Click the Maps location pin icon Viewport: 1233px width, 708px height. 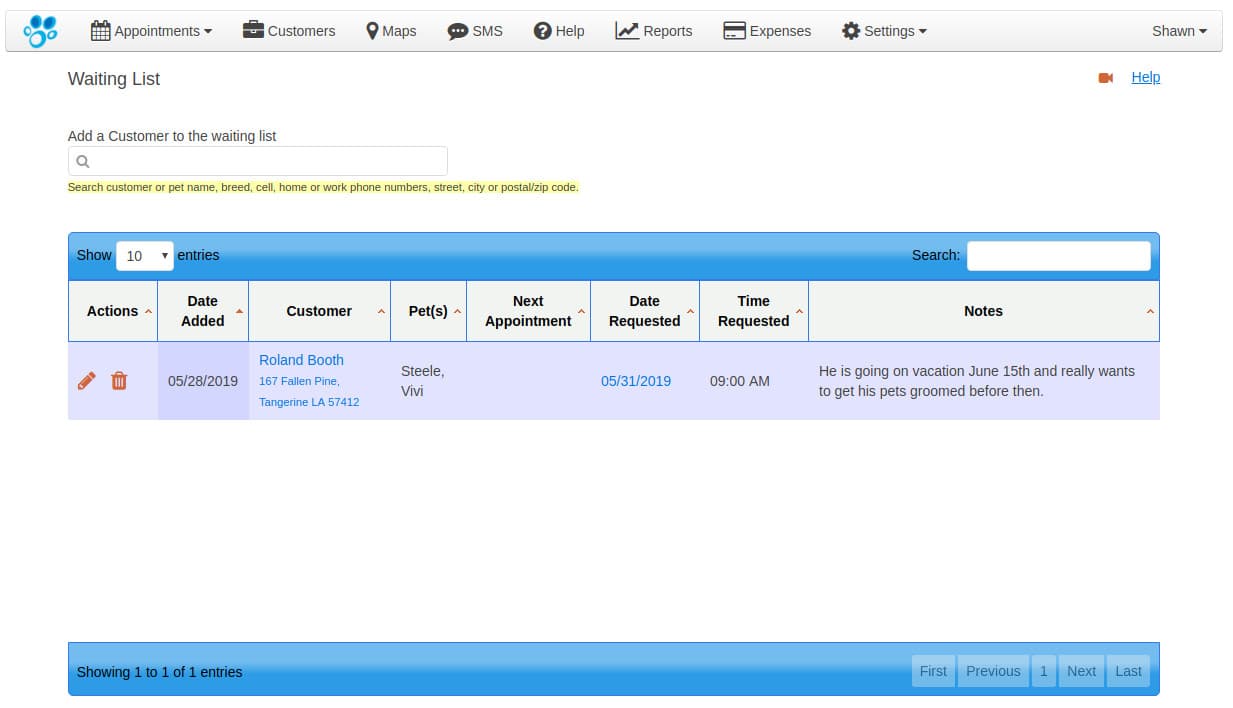(371, 30)
